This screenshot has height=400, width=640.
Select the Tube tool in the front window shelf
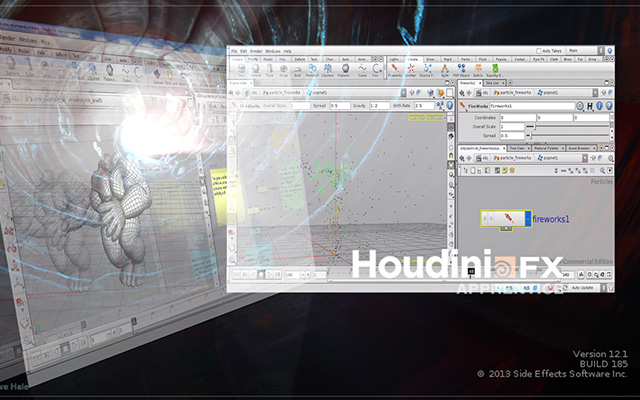point(269,70)
